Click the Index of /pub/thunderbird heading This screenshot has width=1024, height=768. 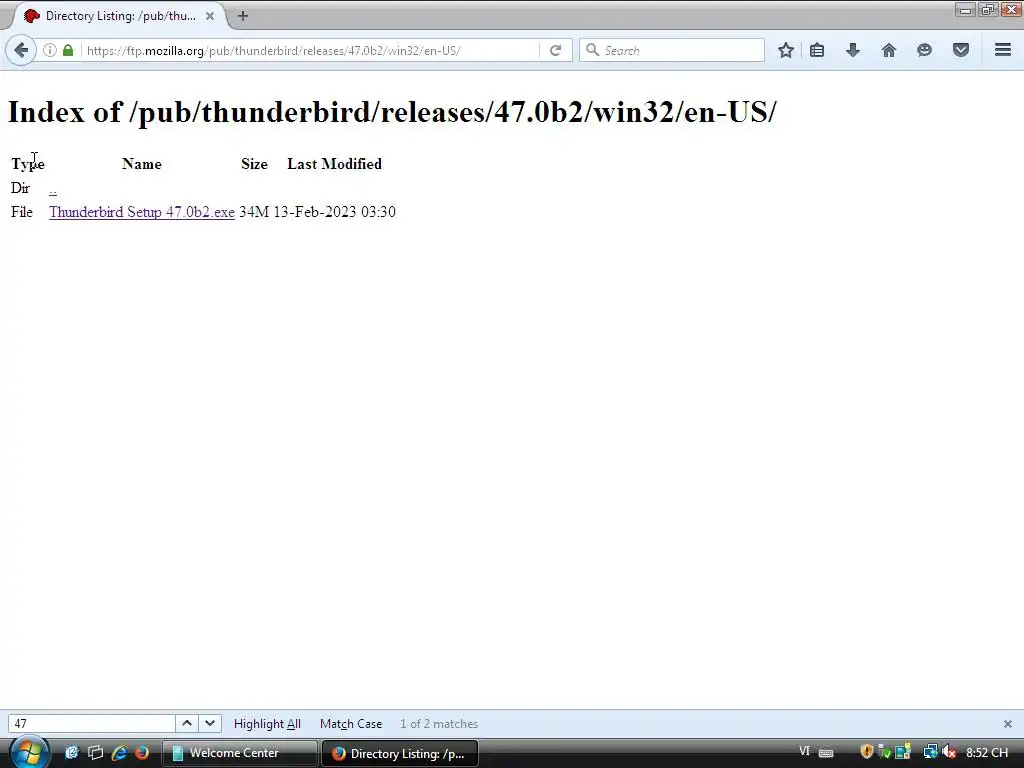(392, 112)
